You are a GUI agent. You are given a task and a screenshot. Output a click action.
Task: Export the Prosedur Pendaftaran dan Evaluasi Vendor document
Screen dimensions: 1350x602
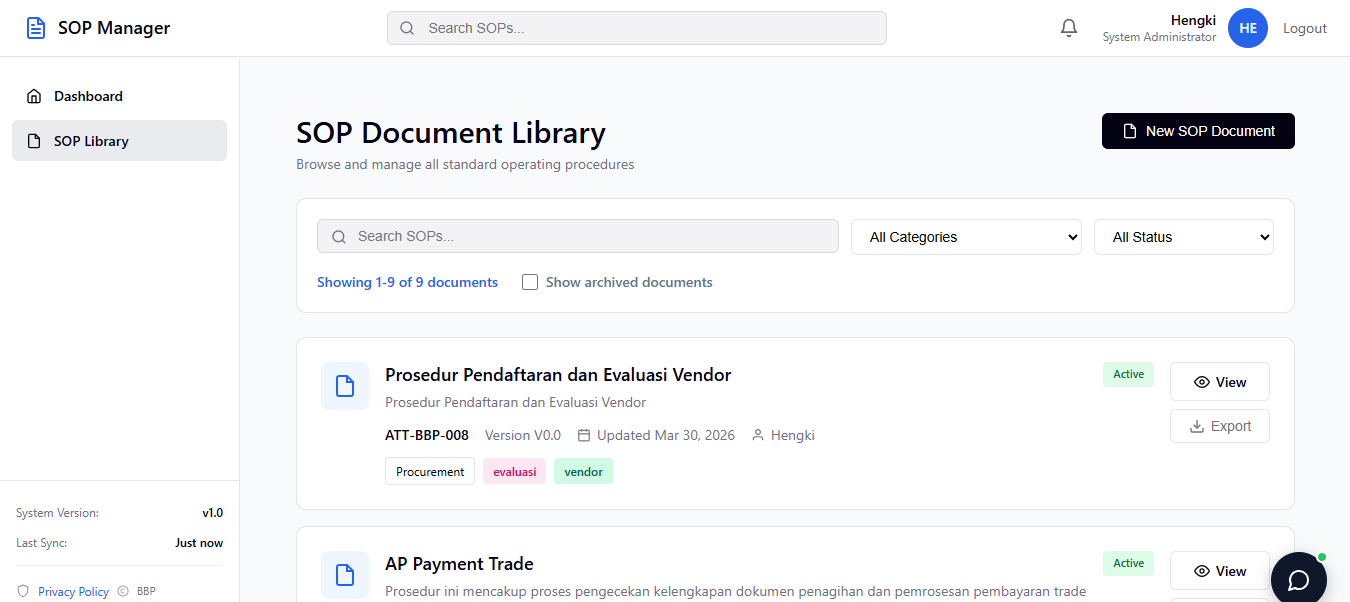click(x=1220, y=426)
